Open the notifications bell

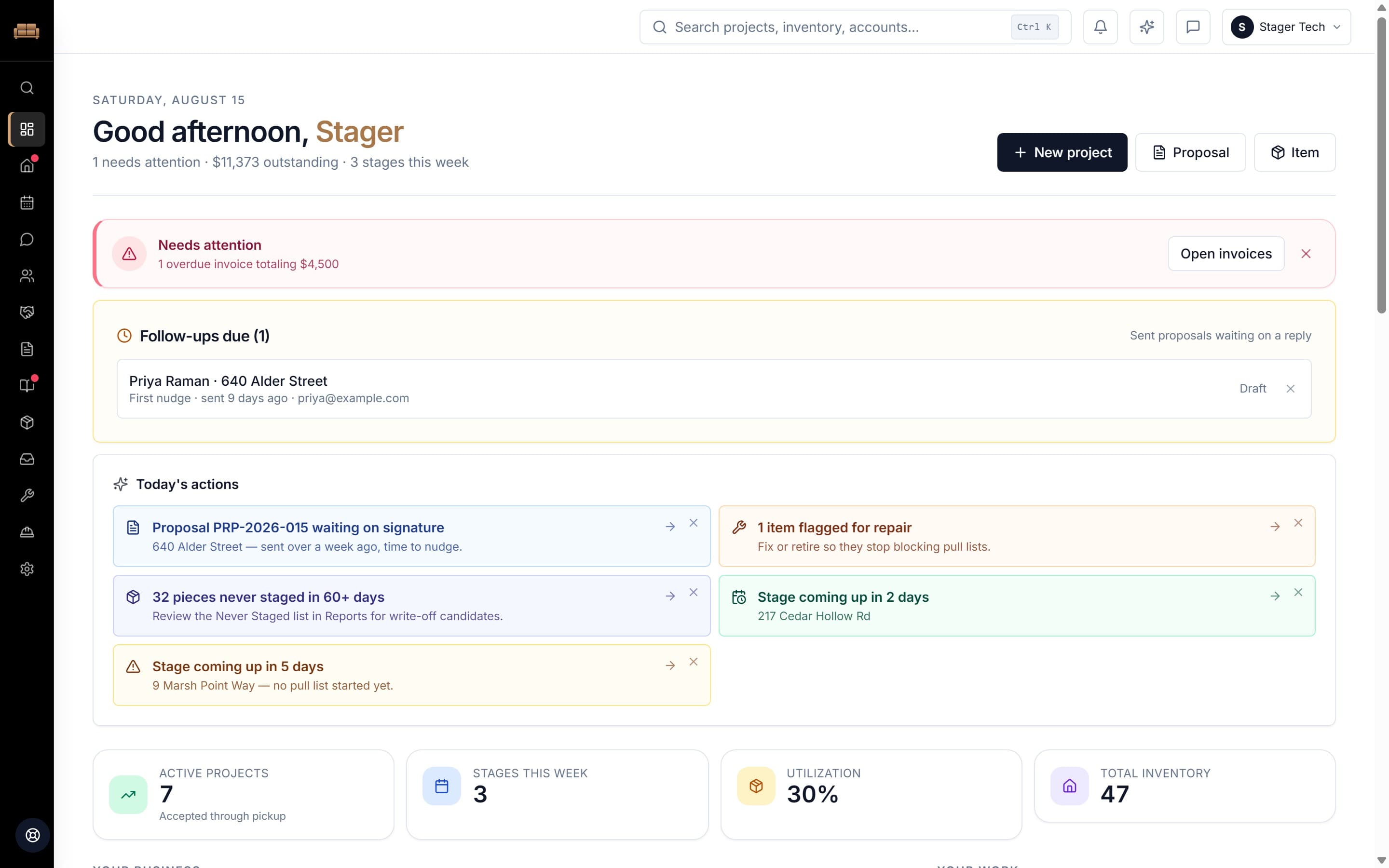click(x=1100, y=27)
